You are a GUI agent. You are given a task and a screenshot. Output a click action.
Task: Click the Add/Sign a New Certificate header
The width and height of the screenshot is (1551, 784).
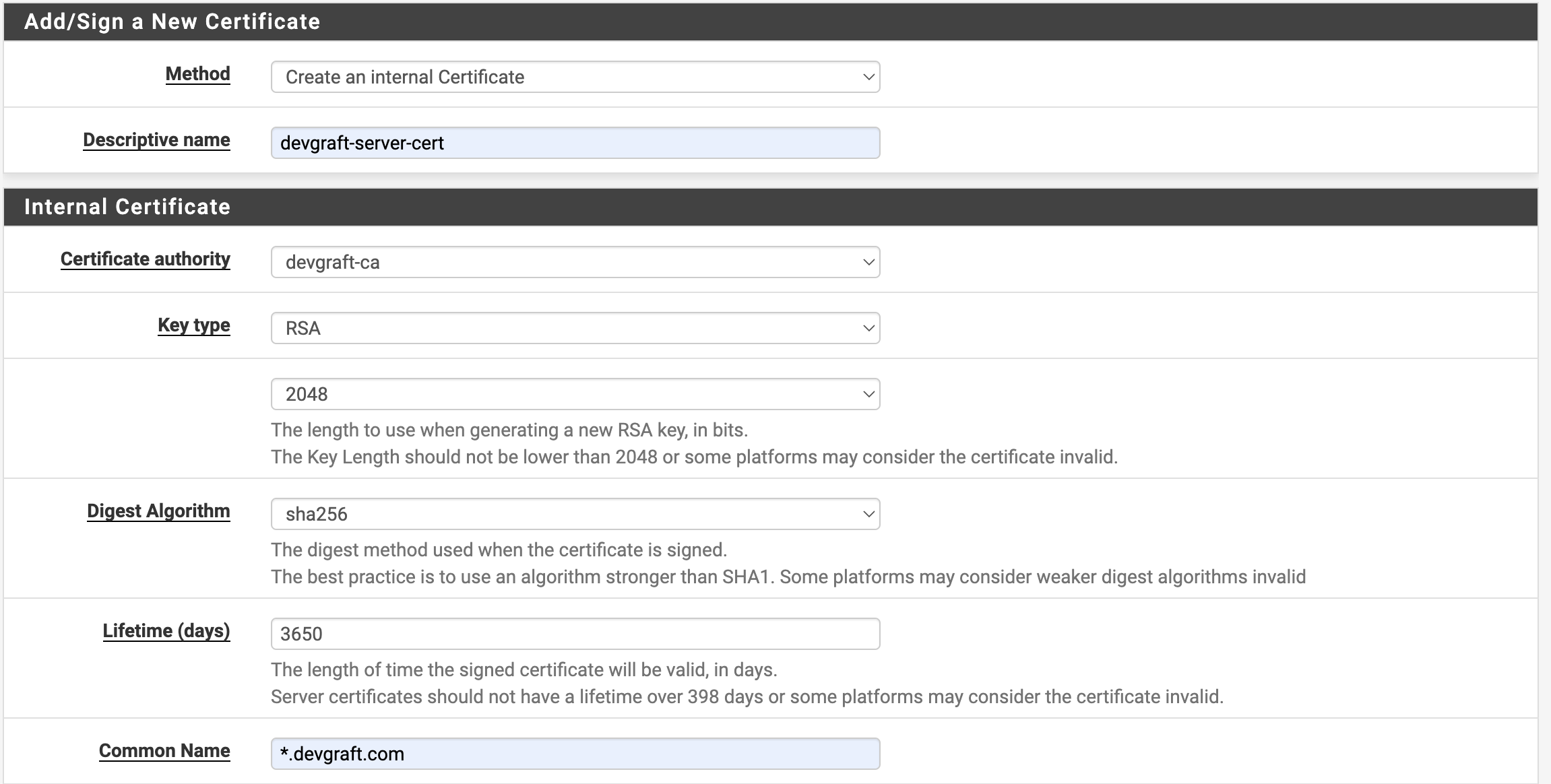(x=172, y=22)
